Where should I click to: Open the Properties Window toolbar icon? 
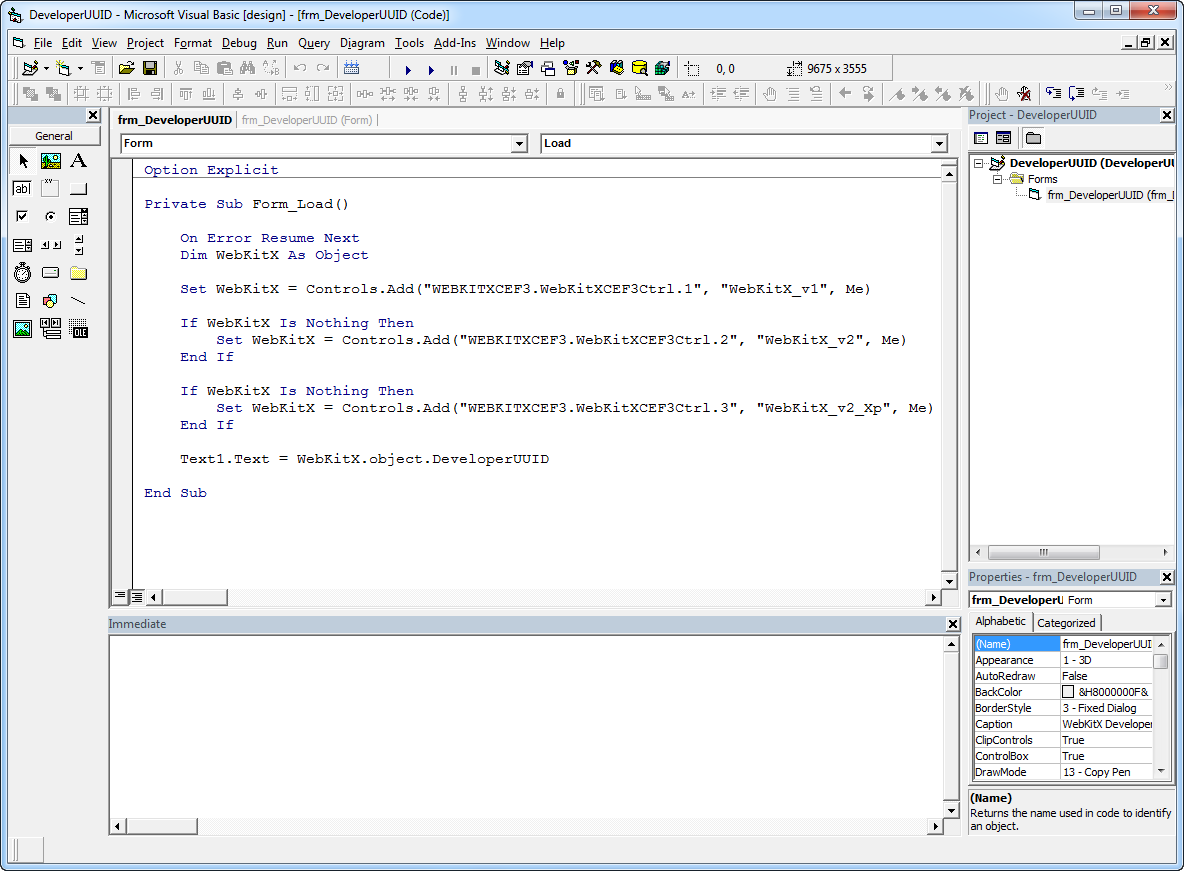pos(525,69)
